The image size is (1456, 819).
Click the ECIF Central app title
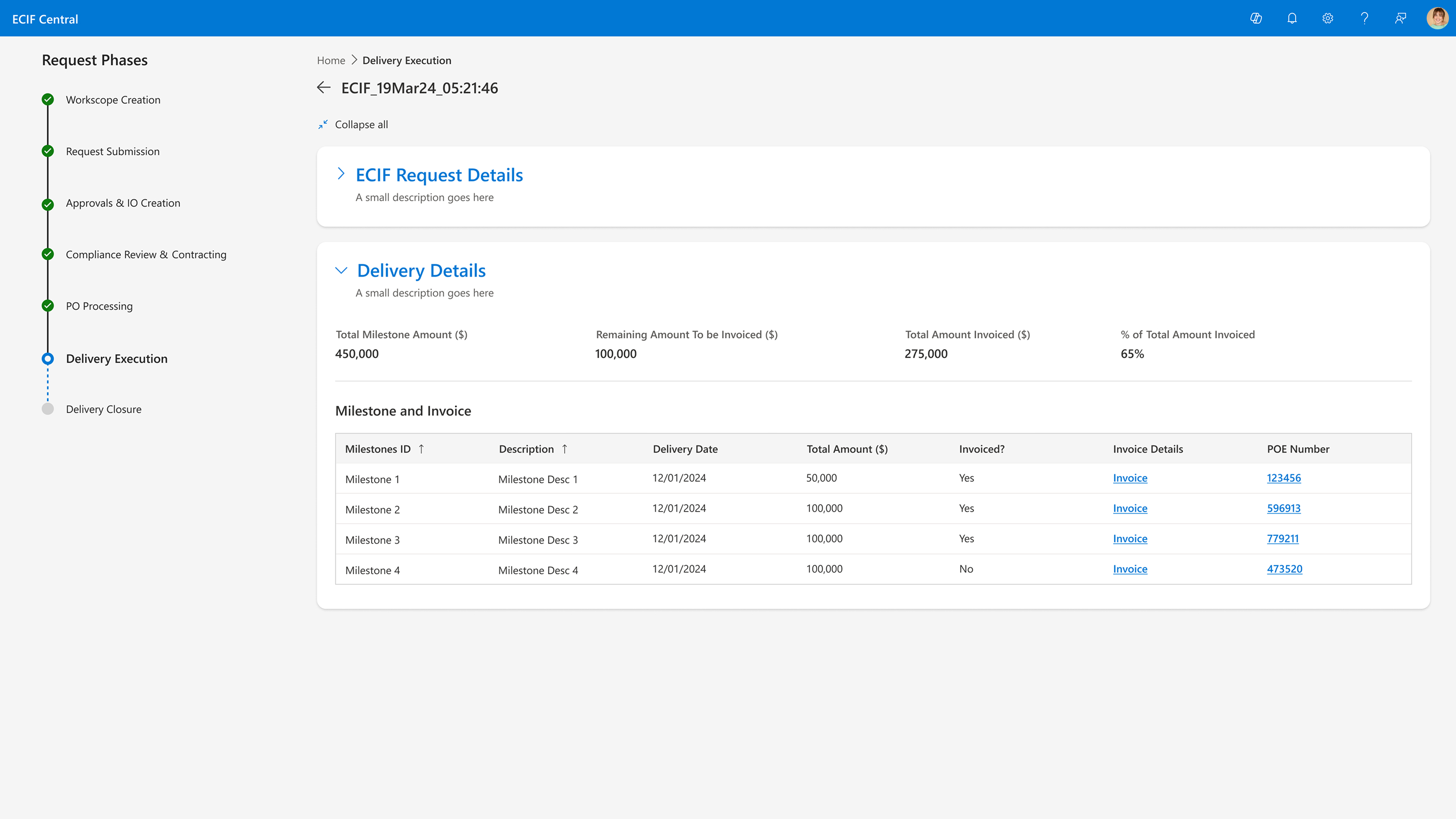point(45,19)
